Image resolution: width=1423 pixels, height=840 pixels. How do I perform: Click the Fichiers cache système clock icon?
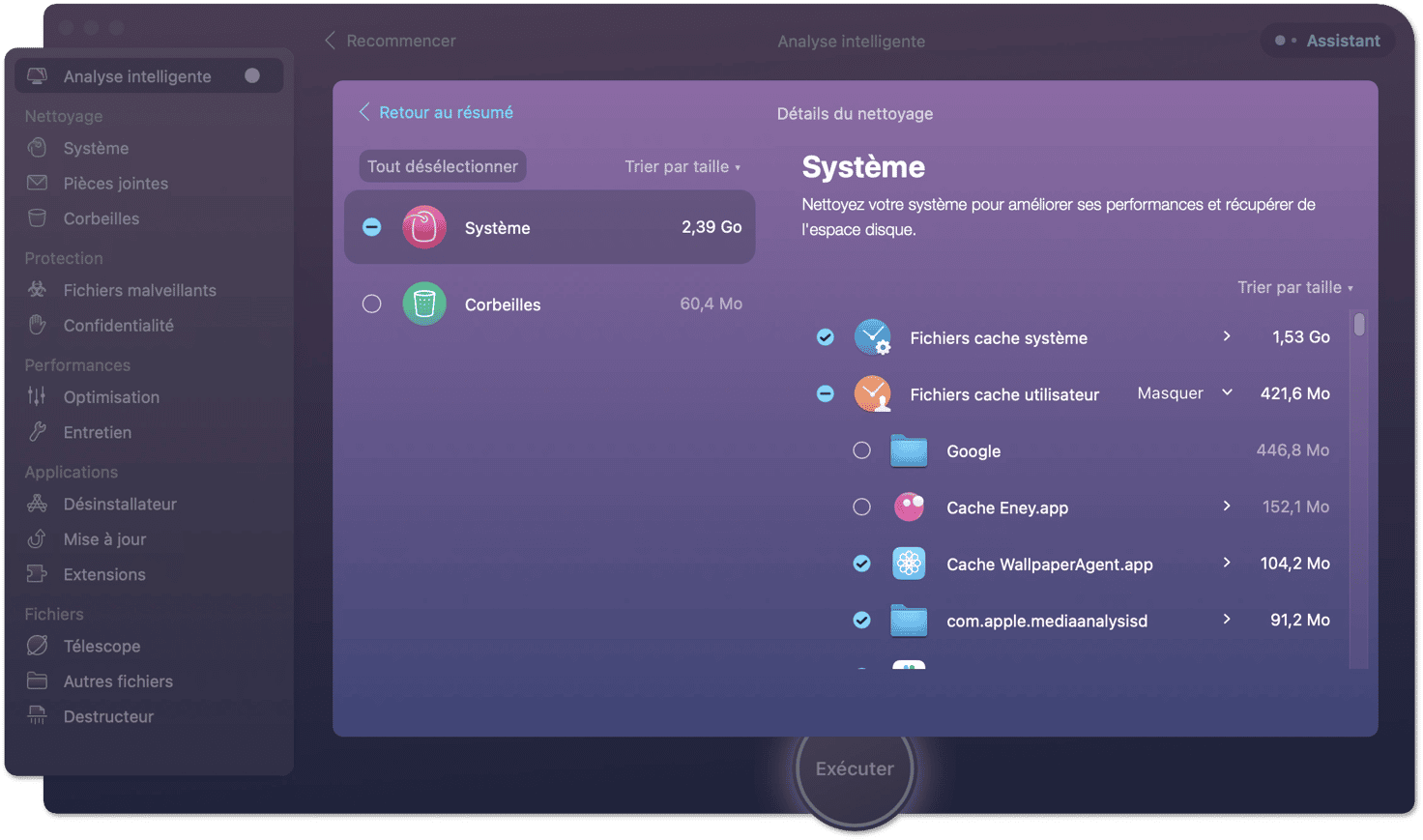872,336
